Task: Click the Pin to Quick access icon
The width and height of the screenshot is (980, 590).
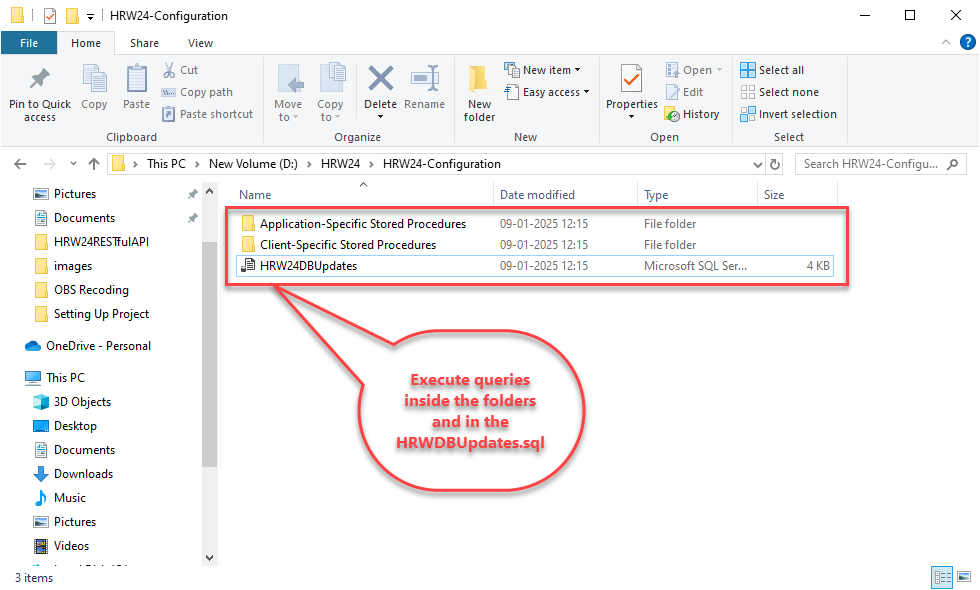Action: 40,80
